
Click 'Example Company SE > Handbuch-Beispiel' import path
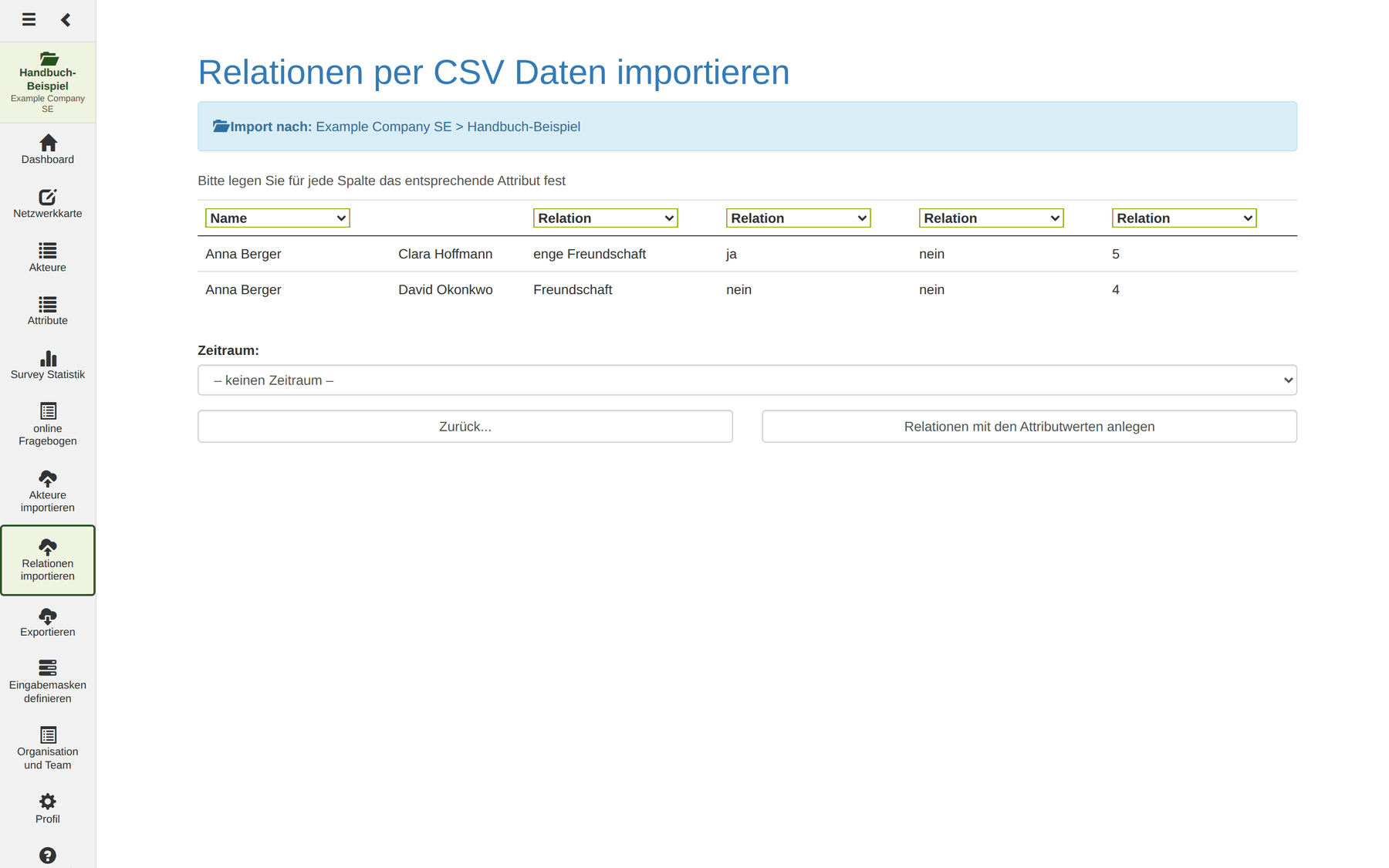[x=448, y=127]
